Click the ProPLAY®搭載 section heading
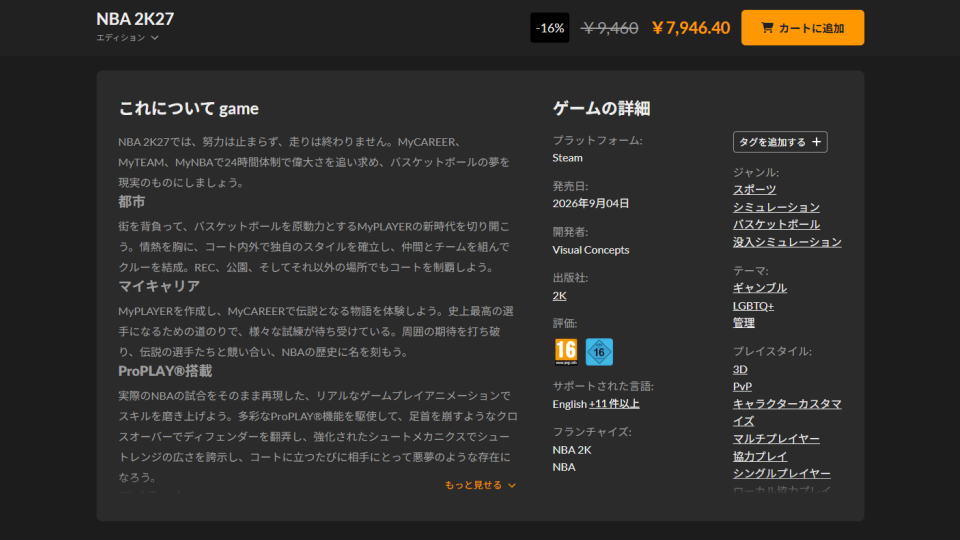Screen dimensions: 960x540 pos(165,371)
